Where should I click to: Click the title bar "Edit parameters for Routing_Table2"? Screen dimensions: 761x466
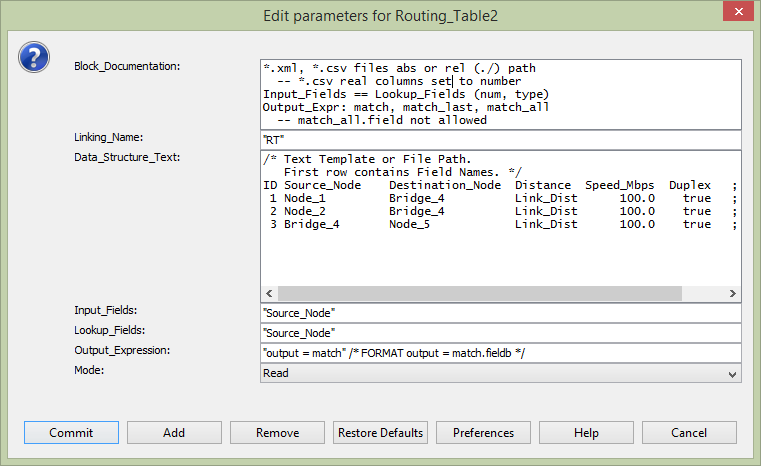coord(380,16)
